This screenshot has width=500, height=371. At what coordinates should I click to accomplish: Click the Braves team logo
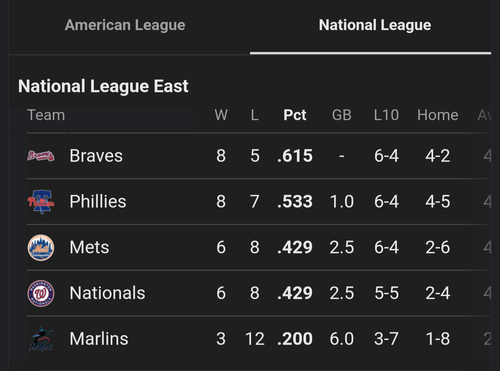[x=41, y=156]
